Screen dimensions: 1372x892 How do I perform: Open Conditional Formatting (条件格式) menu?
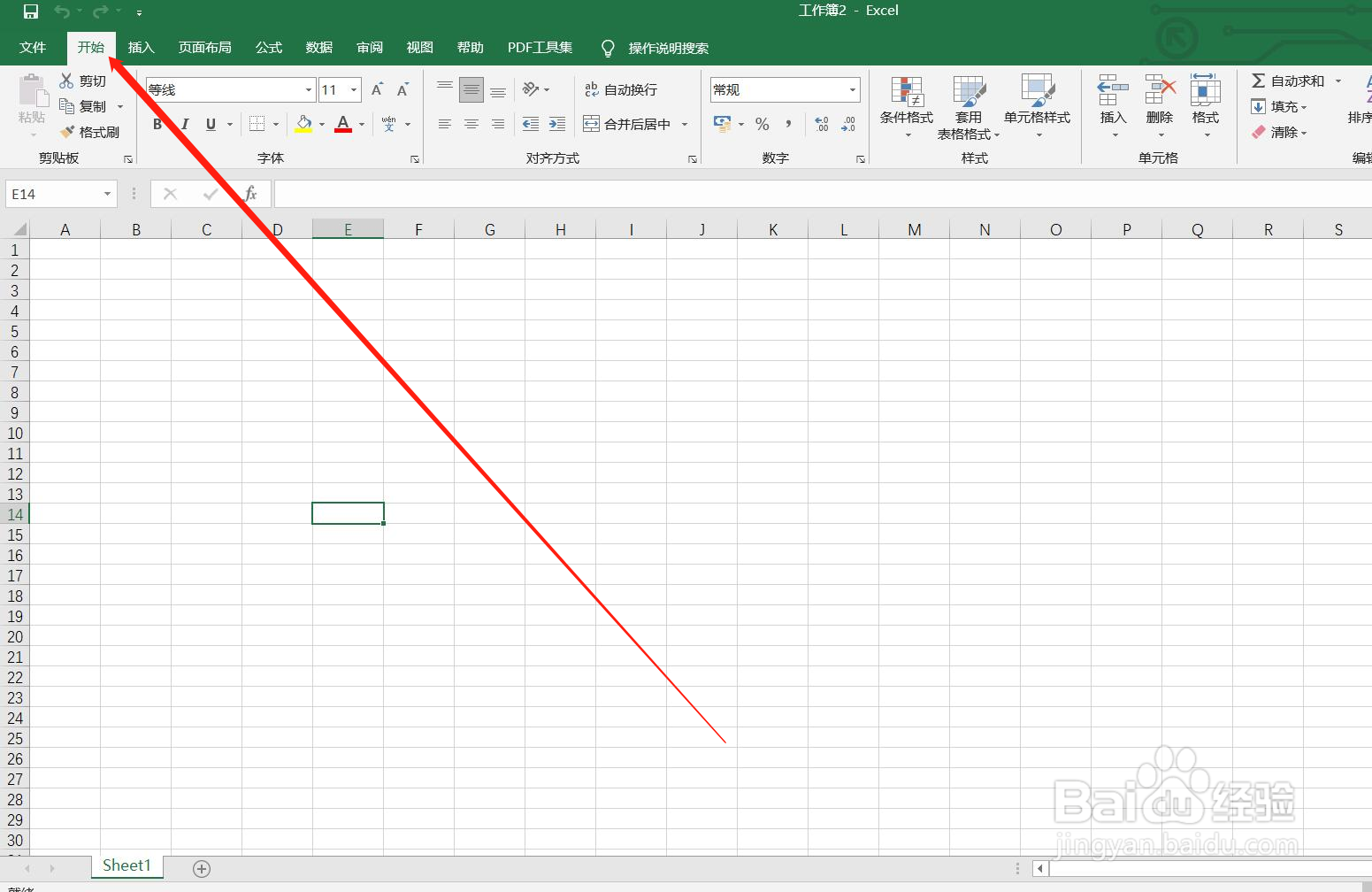pos(907,106)
